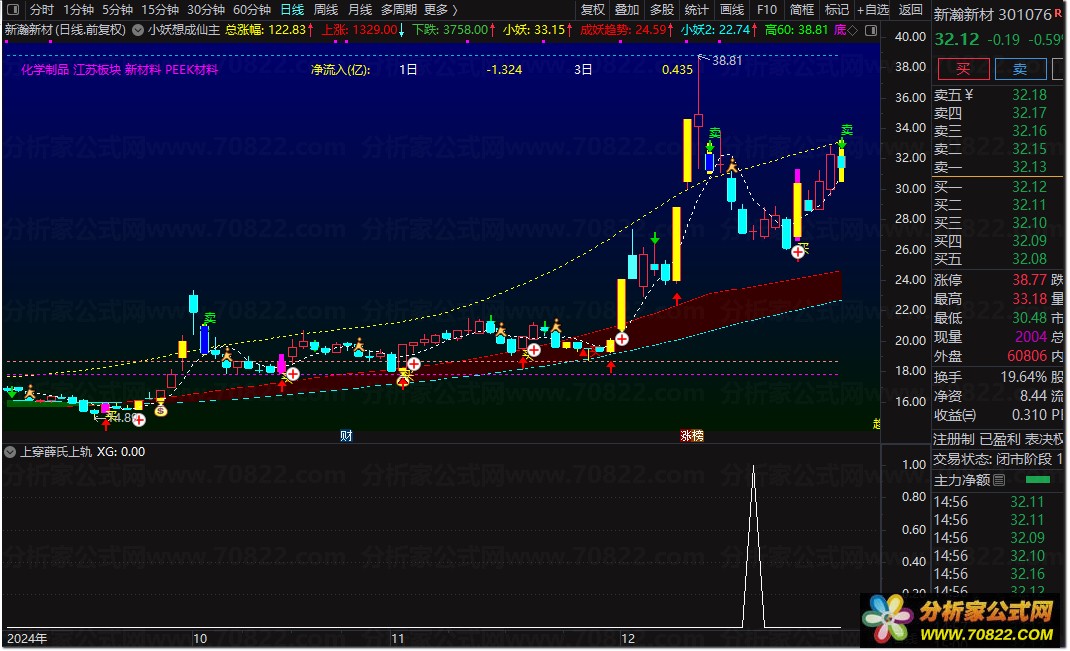Click the 收益(三) value 0.310
Image resolution: width=1070 pixels, height=651 pixels.
pos(1029,415)
